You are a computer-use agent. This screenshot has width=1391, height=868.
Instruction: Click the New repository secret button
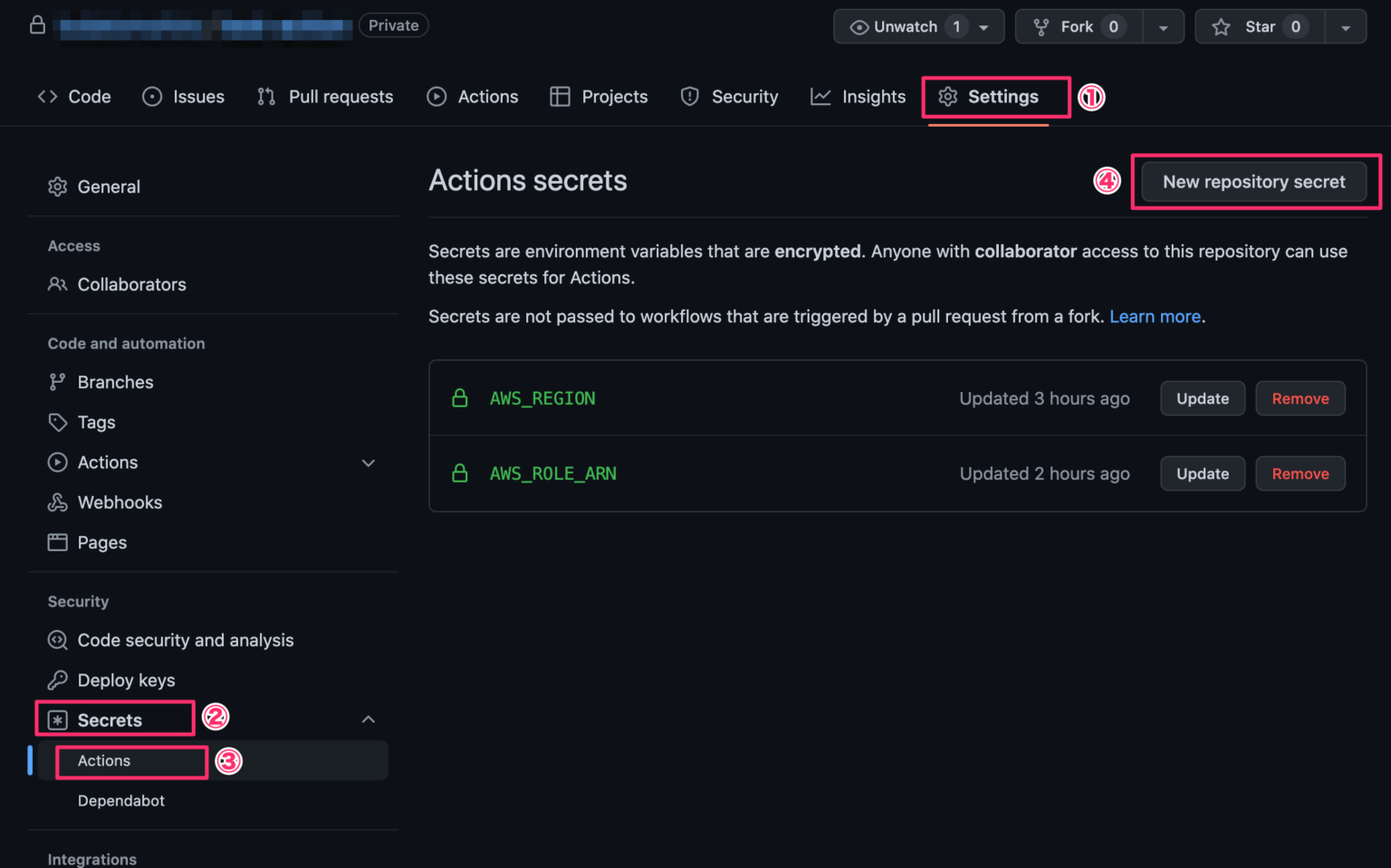click(x=1254, y=181)
